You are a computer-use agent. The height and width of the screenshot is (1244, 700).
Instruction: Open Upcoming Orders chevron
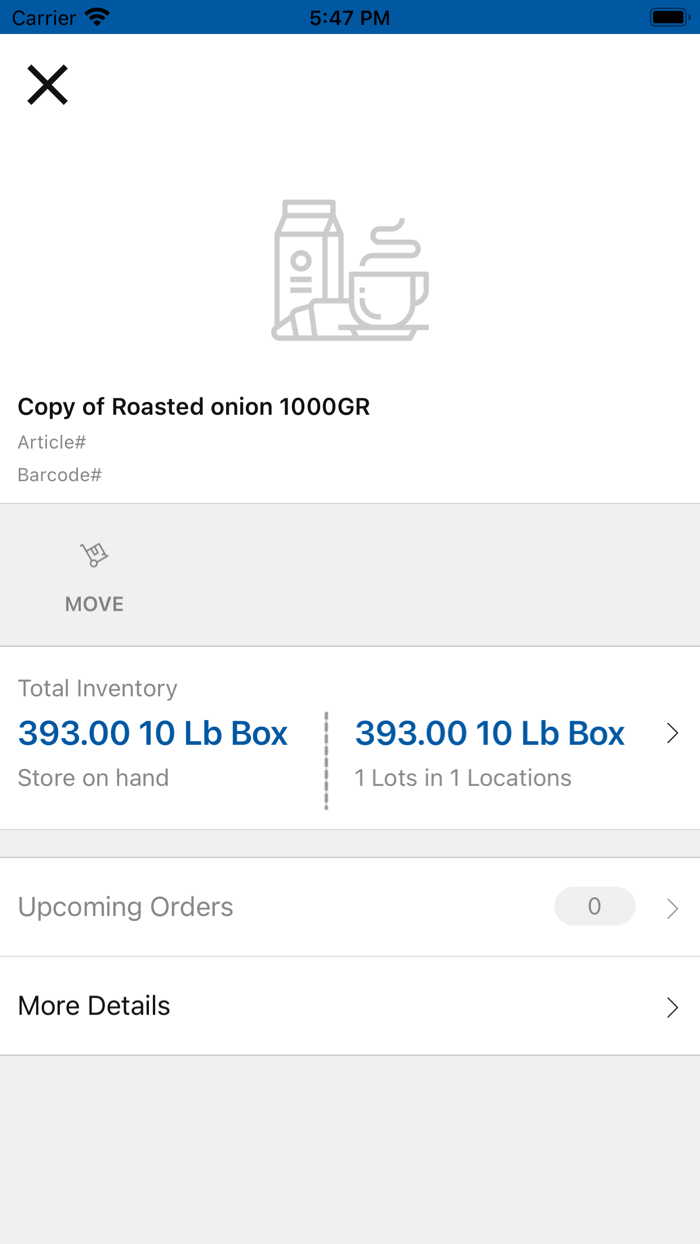(x=673, y=908)
